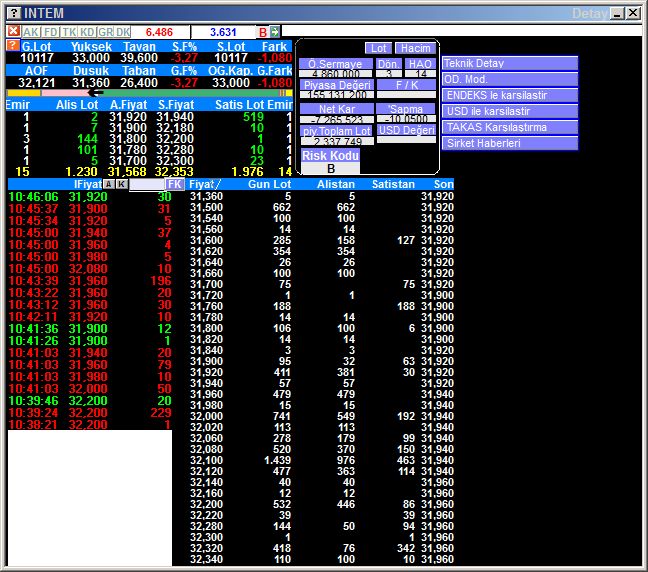
Task: Click the FD toolbar button
Action: (51, 32)
